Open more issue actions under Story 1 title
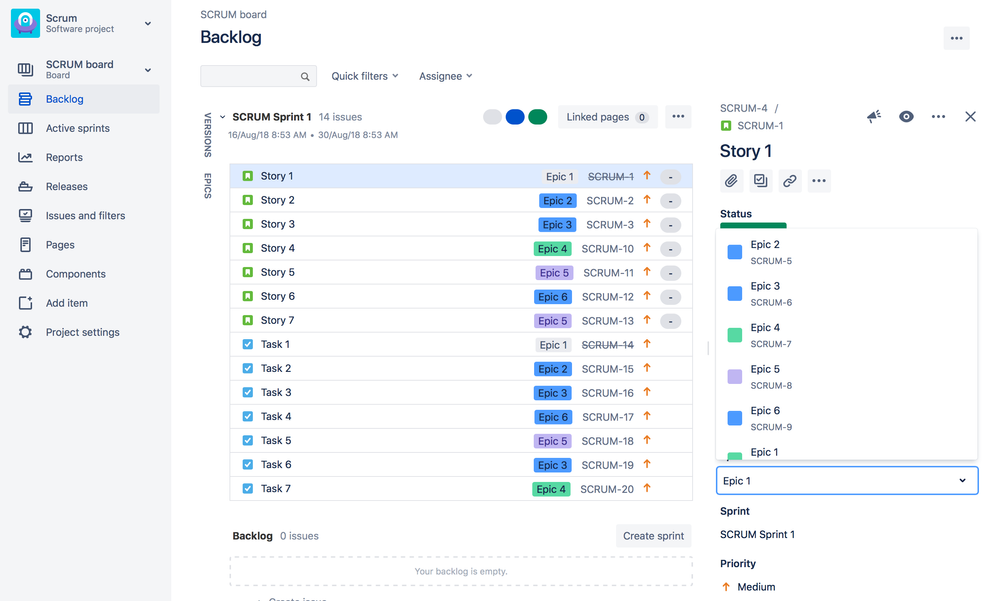The image size is (999, 601). 819,181
